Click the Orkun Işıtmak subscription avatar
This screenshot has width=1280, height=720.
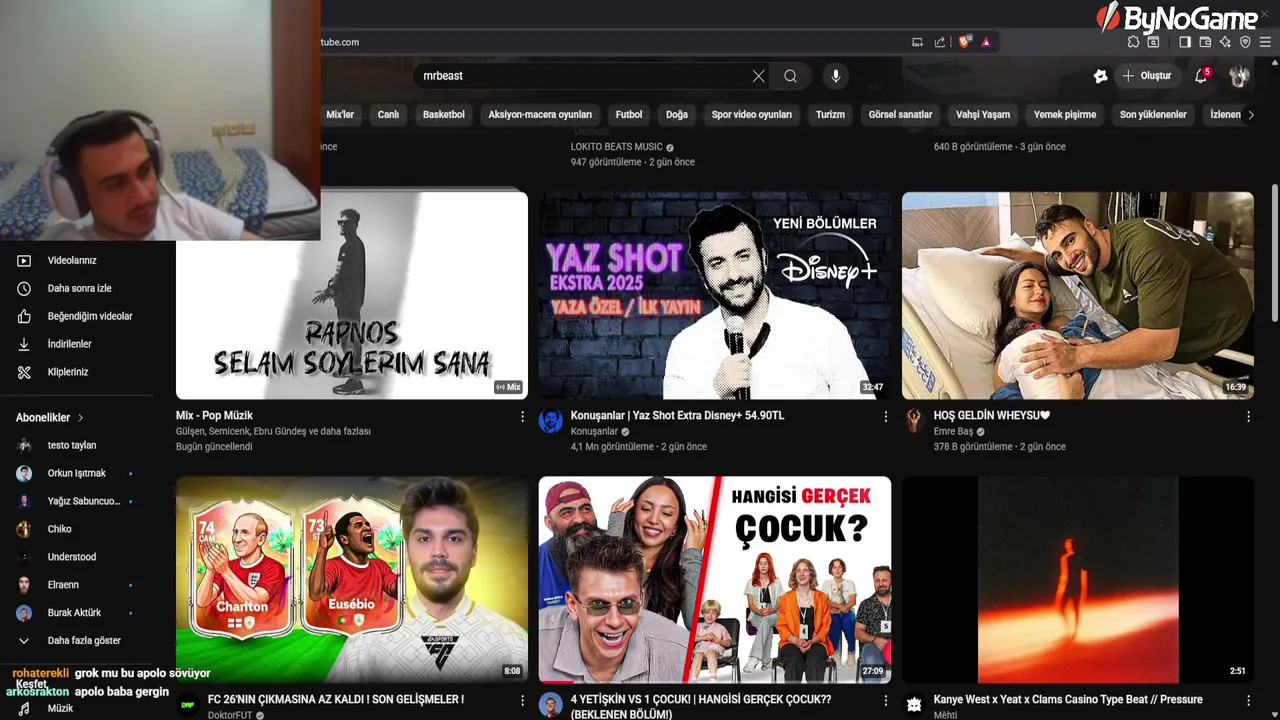click(24, 473)
